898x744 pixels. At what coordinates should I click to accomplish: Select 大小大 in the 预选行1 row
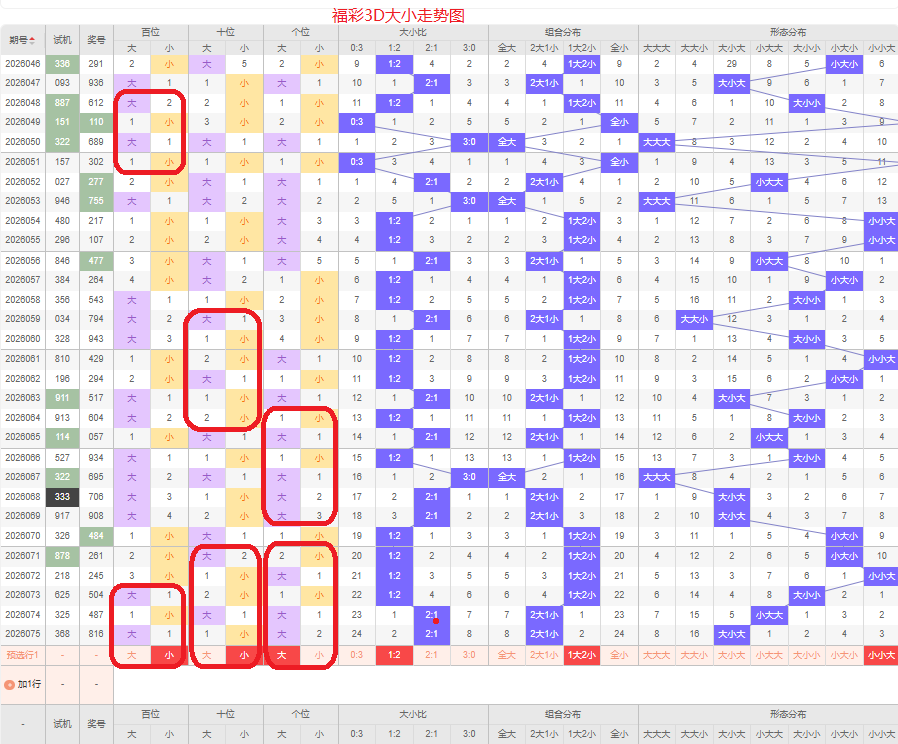coord(732,655)
